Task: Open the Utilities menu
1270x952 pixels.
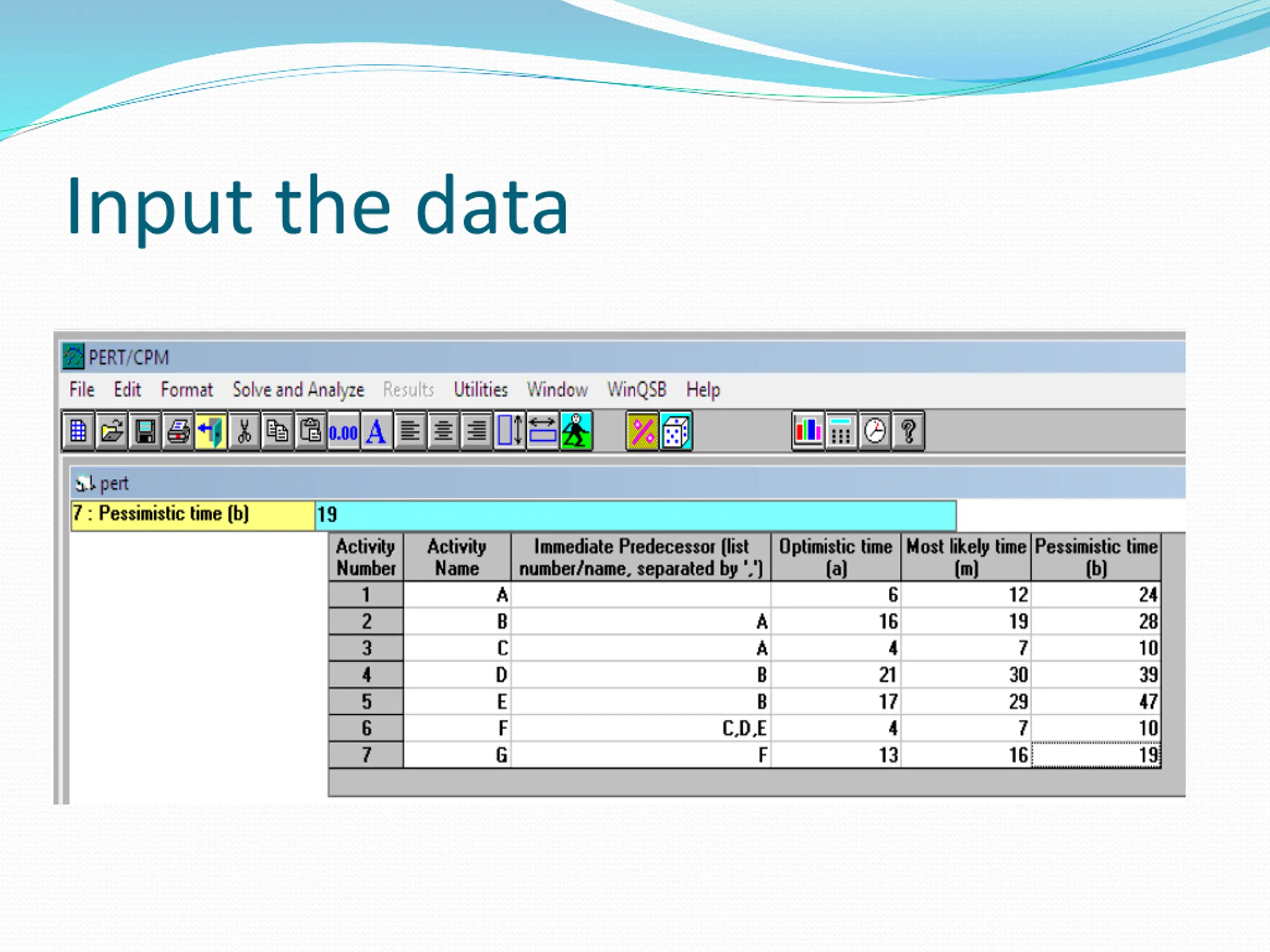Action: pos(481,390)
